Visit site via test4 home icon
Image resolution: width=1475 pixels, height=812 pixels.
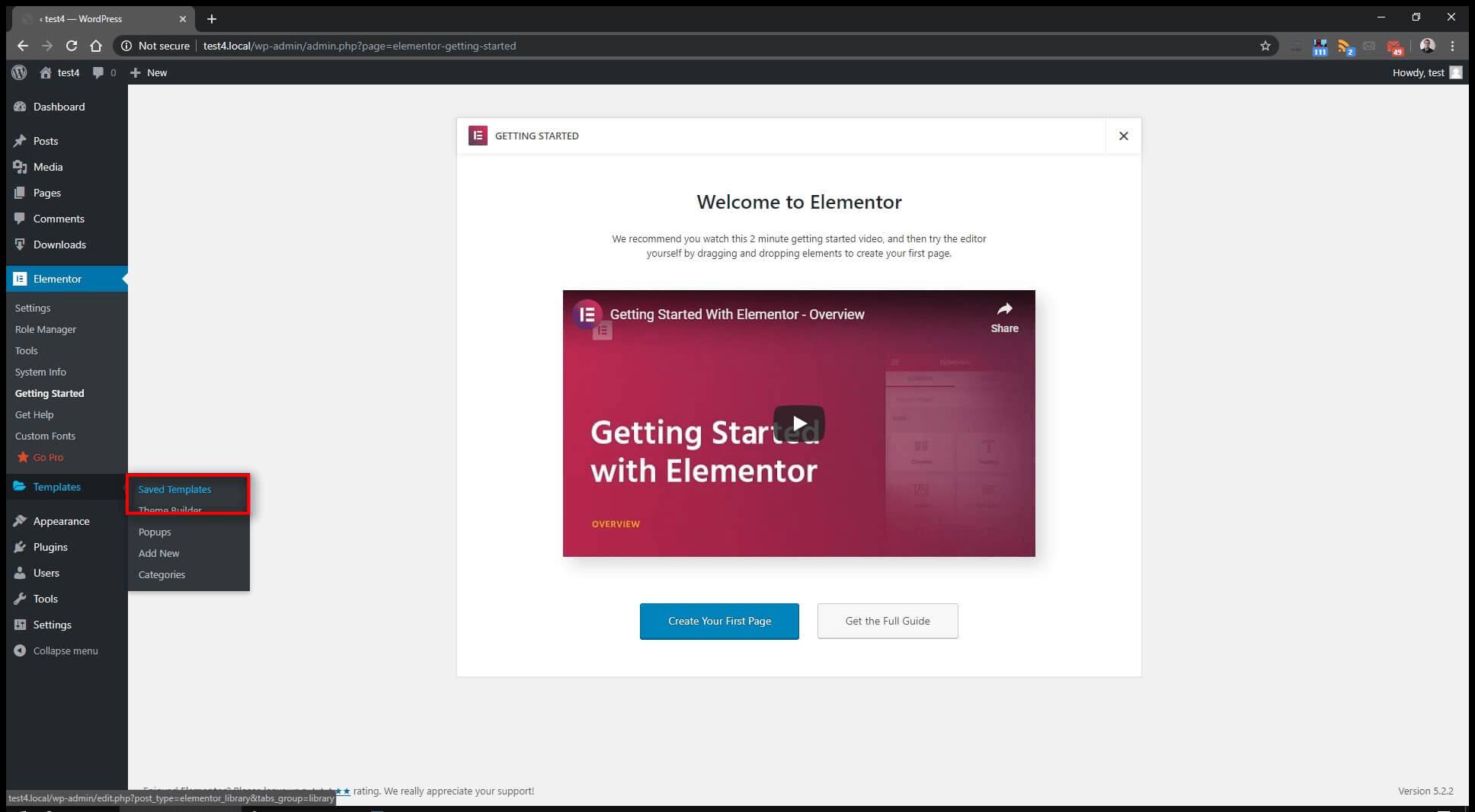(59, 72)
